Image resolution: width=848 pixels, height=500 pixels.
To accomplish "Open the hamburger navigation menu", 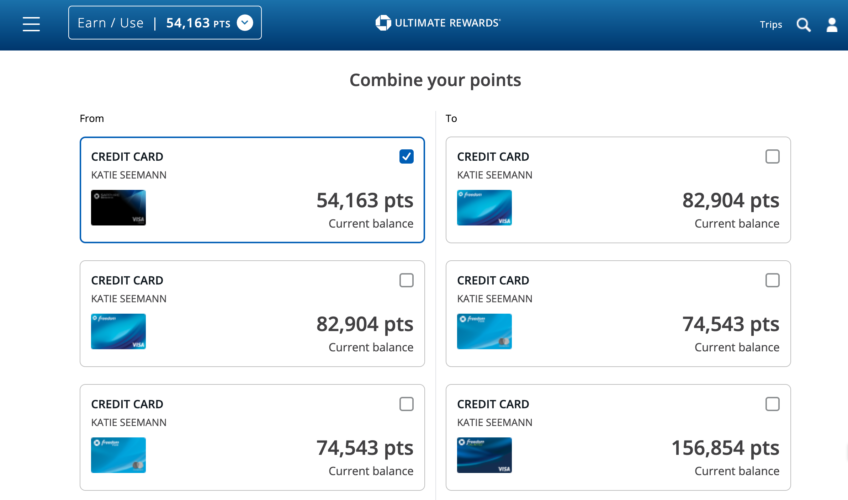I will (31, 24).
